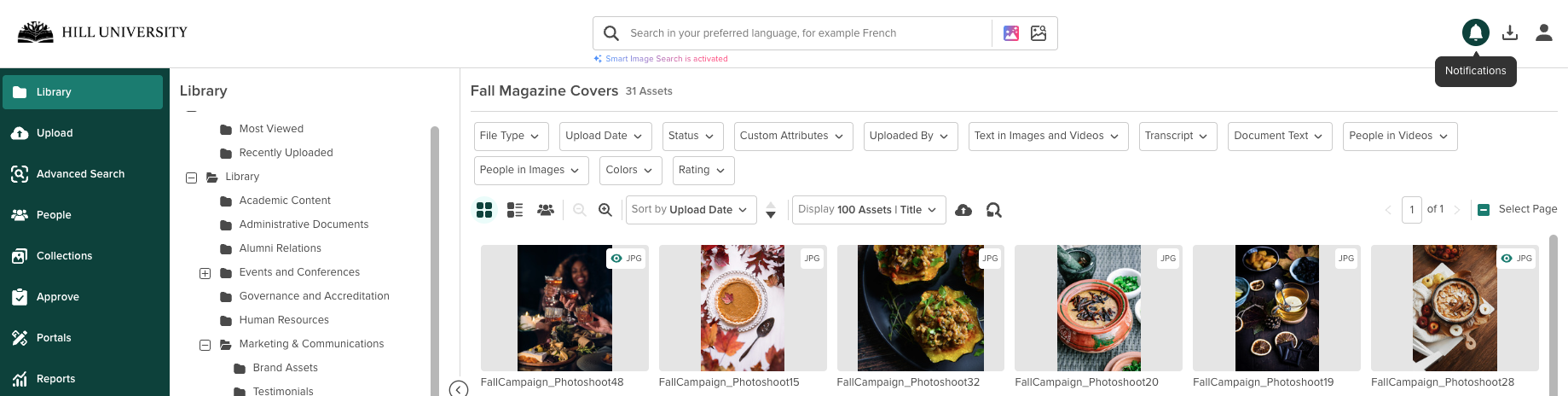
Task: Open the Notifications bell icon
Action: click(1475, 32)
